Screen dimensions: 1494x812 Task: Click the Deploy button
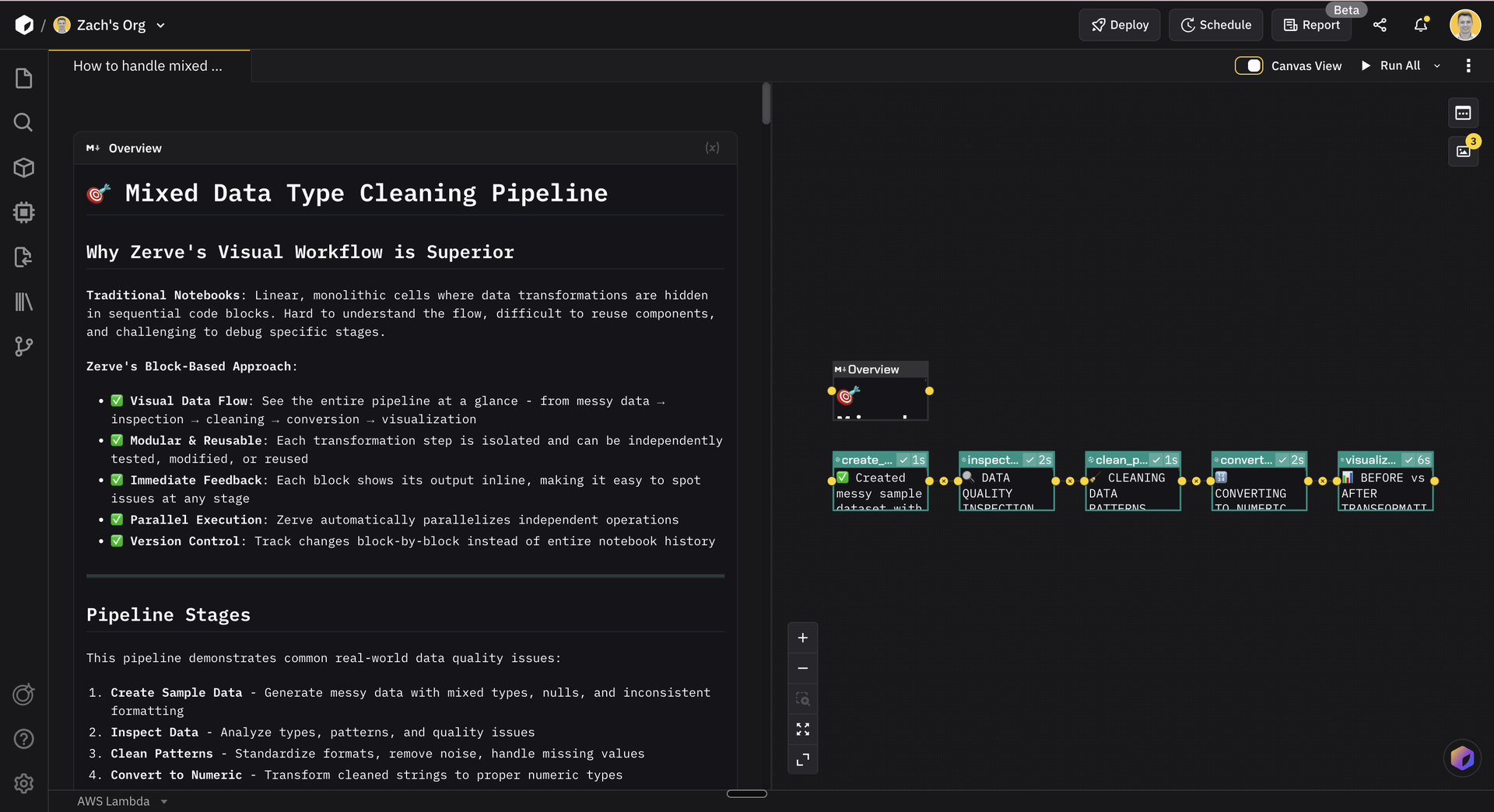click(x=1119, y=25)
